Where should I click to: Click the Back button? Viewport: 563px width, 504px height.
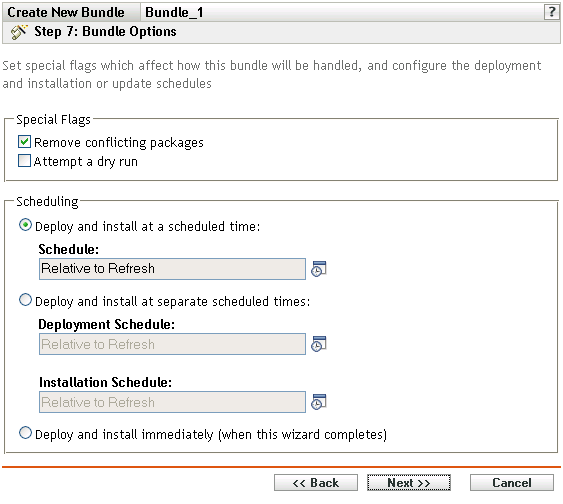[316, 483]
